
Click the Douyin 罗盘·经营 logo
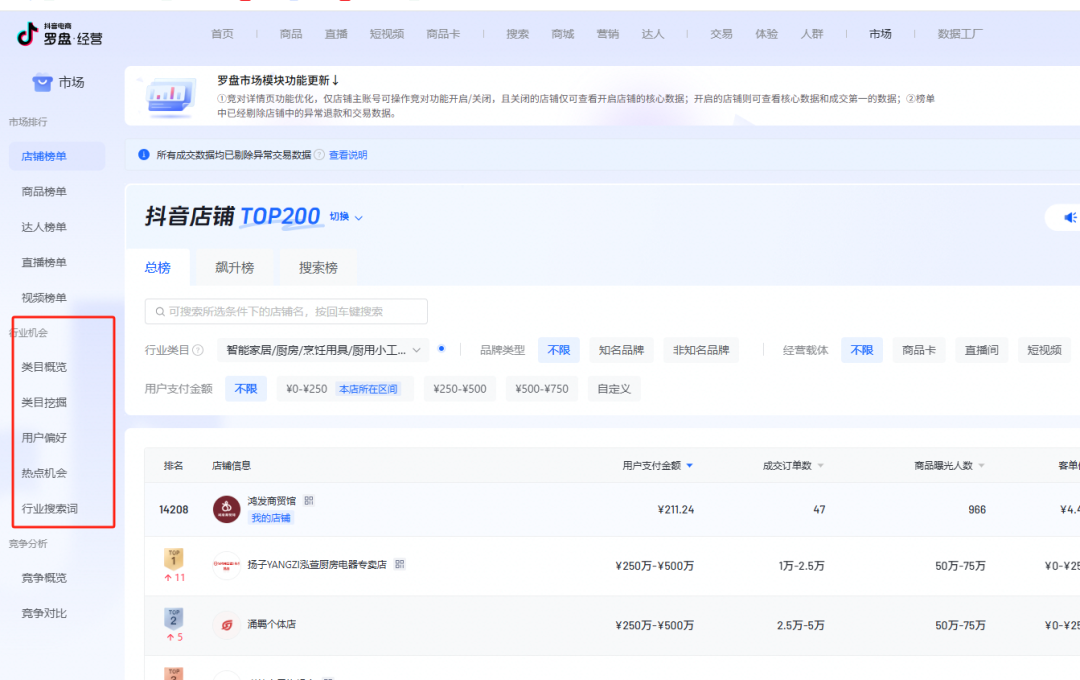pyautogui.click(x=60, y=34)
